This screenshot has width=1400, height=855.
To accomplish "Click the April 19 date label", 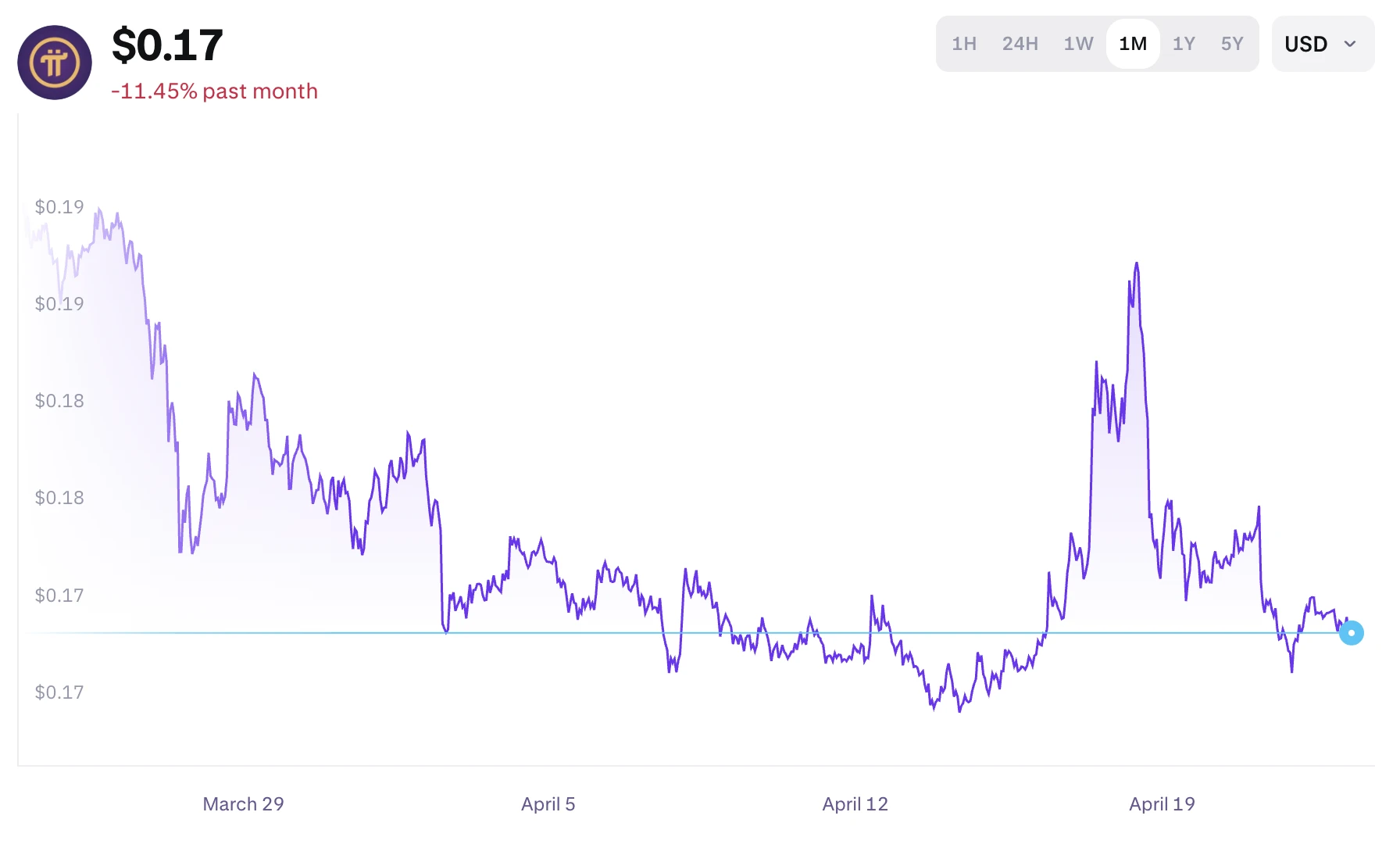I will (1162, 804).
